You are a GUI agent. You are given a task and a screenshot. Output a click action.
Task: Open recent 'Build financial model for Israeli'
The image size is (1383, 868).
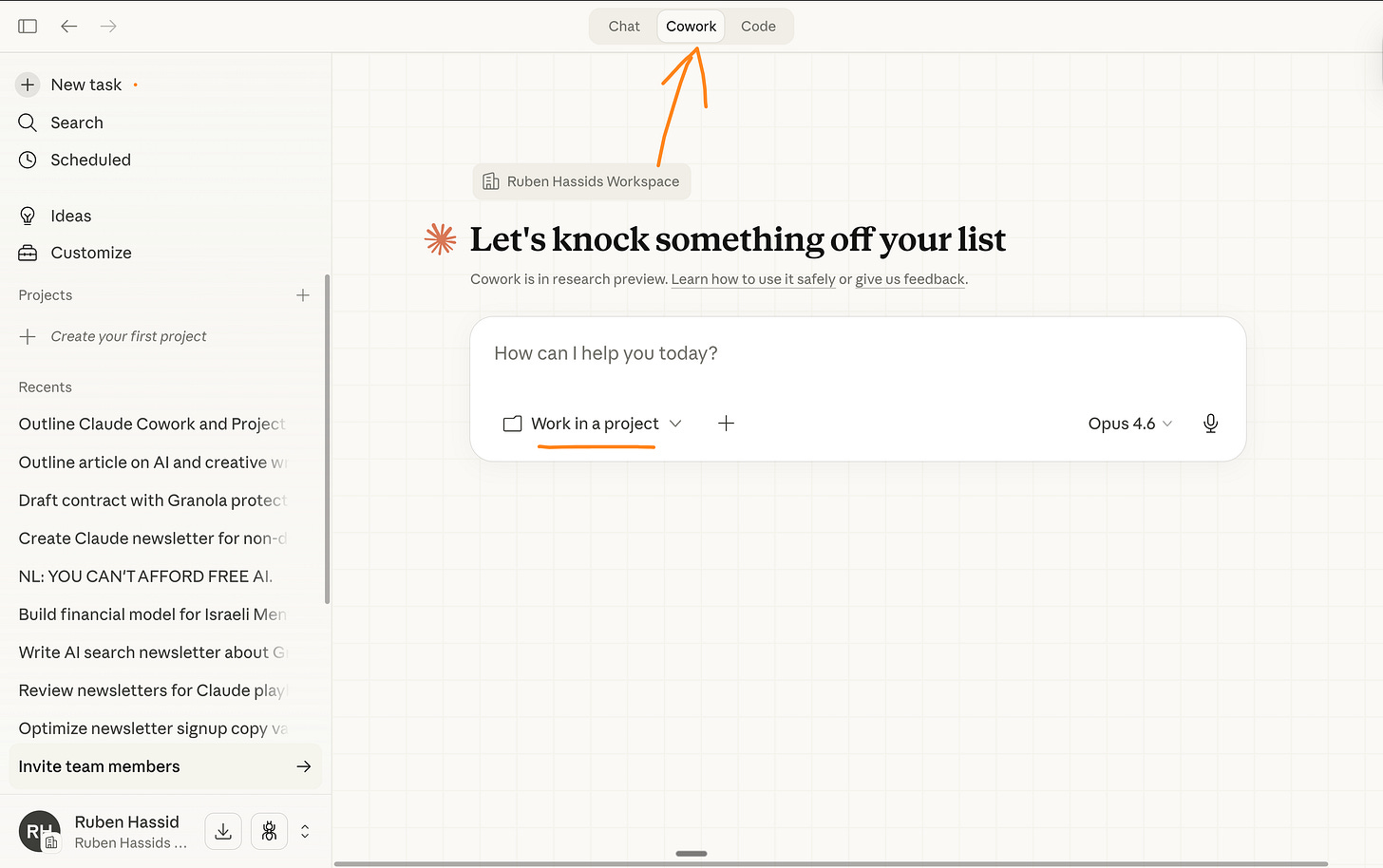point(152,614)
